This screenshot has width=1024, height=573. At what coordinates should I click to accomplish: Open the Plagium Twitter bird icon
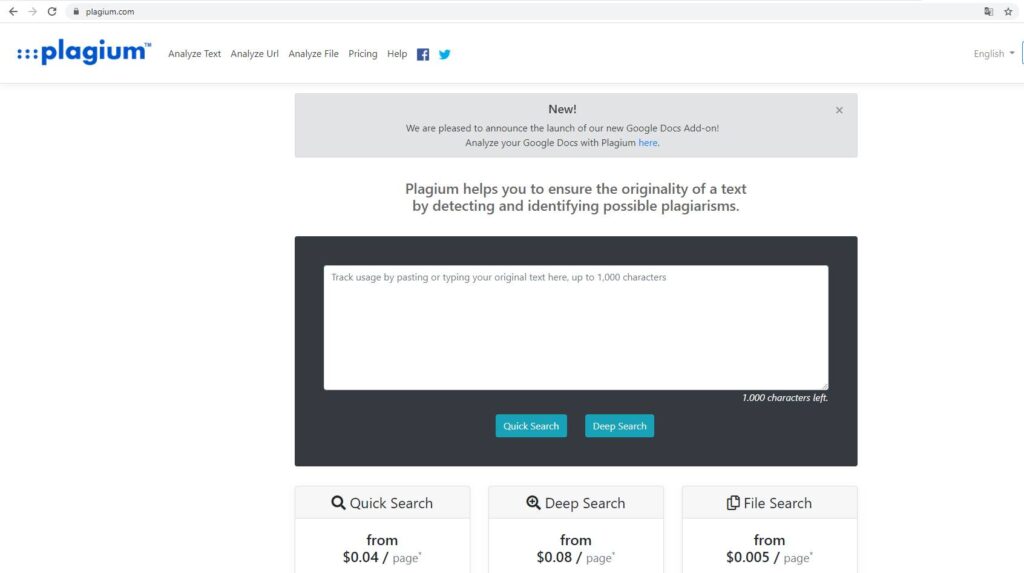click(445, 54)
